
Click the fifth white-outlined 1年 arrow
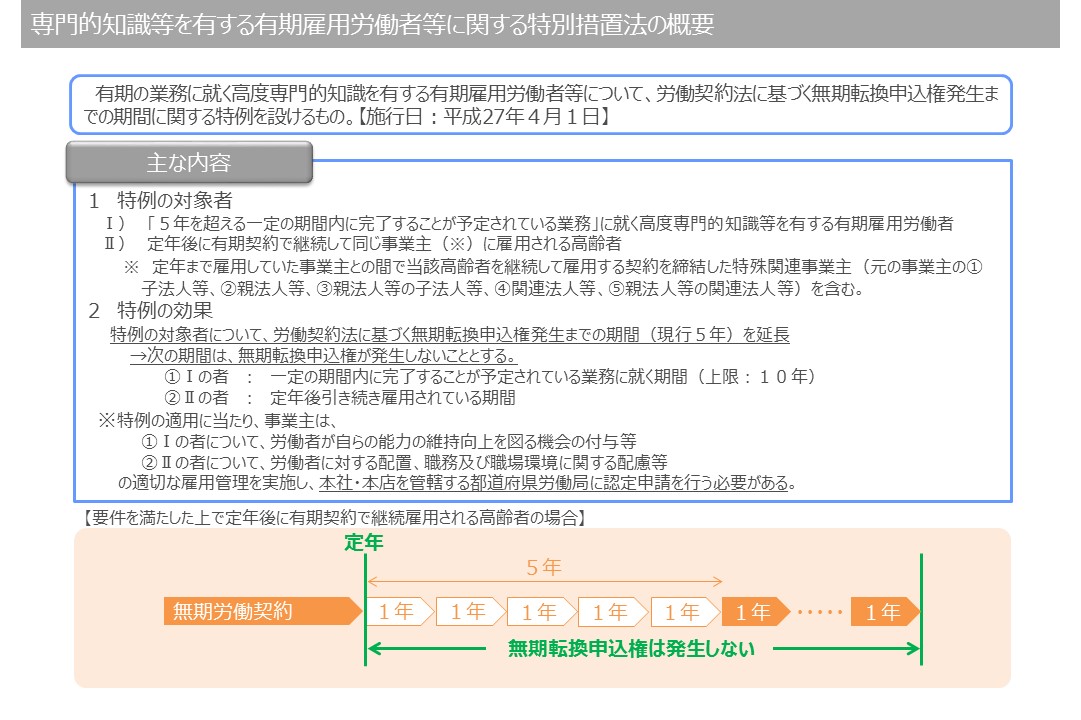[x=684, y=611]
